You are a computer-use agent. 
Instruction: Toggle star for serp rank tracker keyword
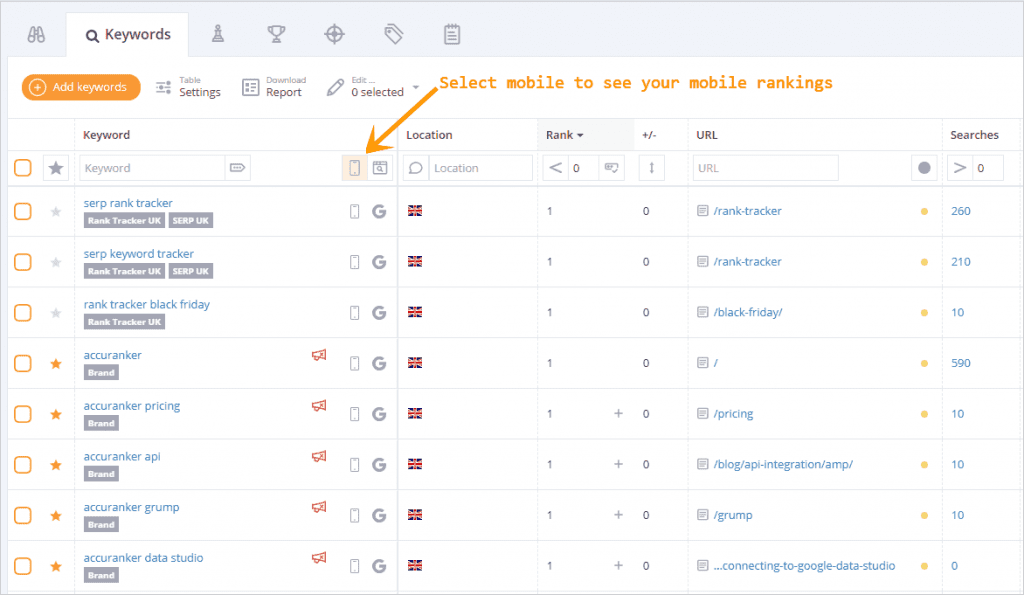[x=56, y=211]
